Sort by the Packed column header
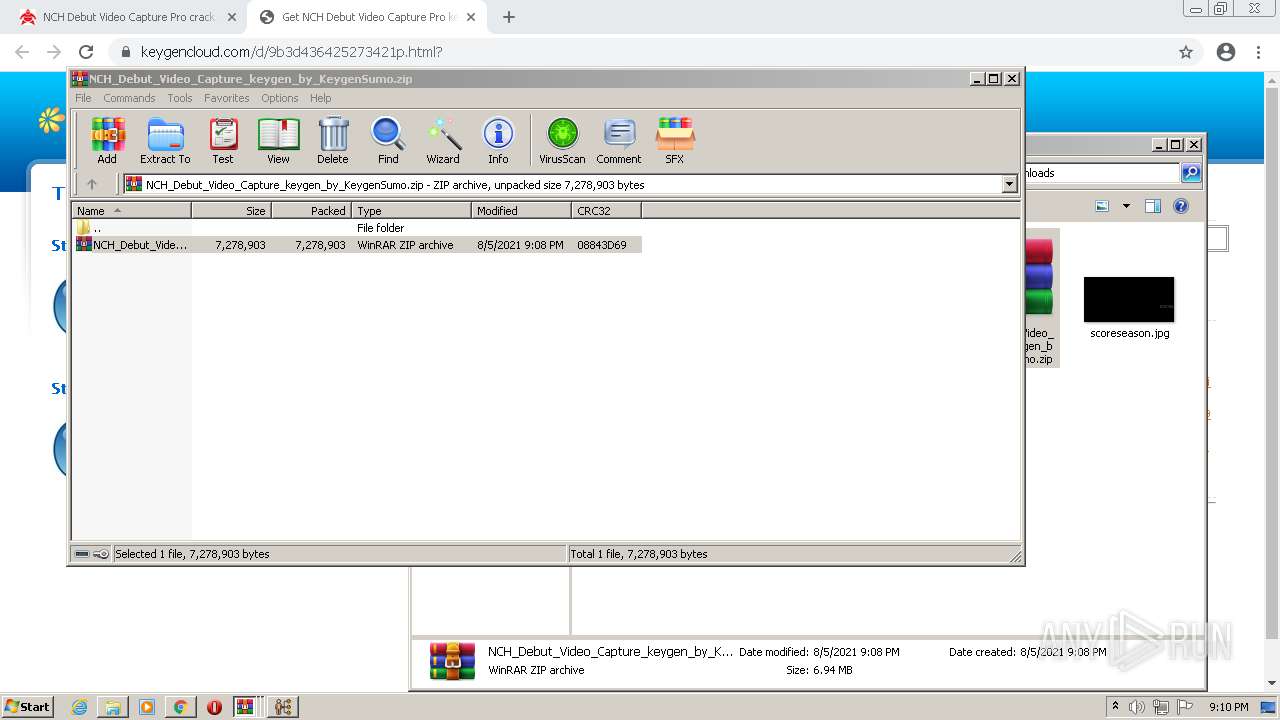The height and width of the screenshot is (720, 1280). [311, 211]
